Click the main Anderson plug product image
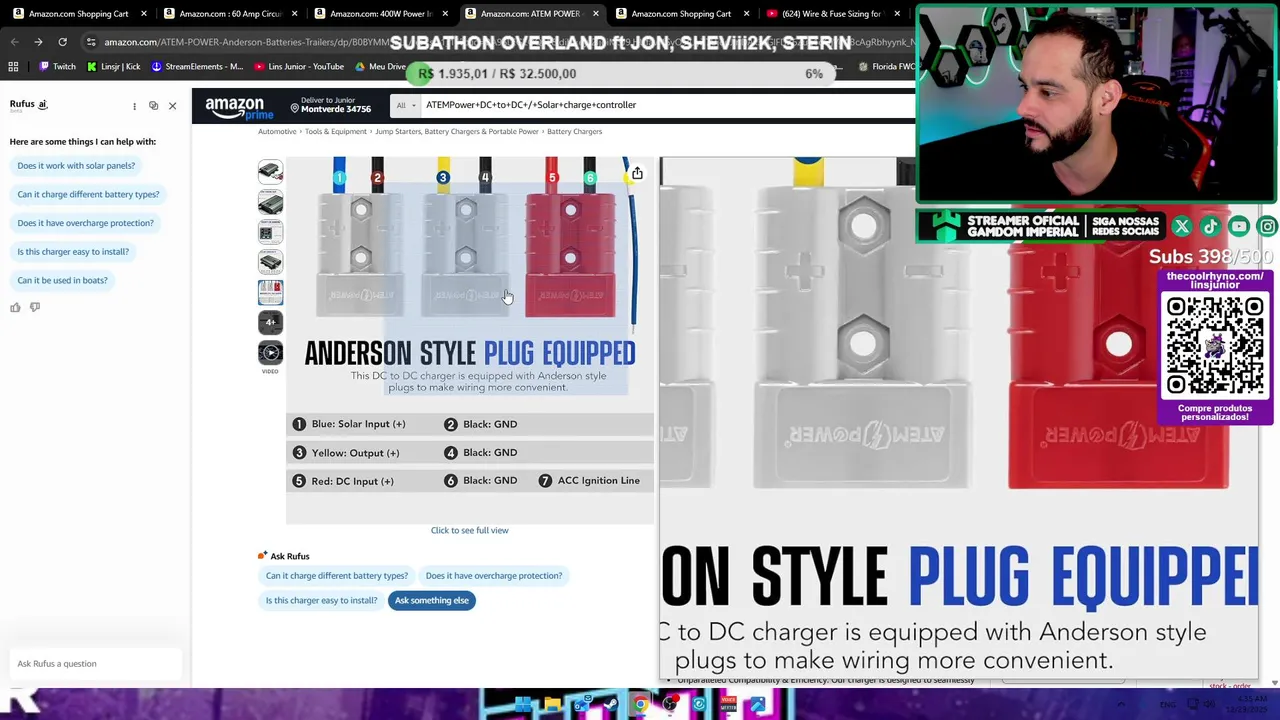Screen dimensions: 1280x720 pos(470,340)
